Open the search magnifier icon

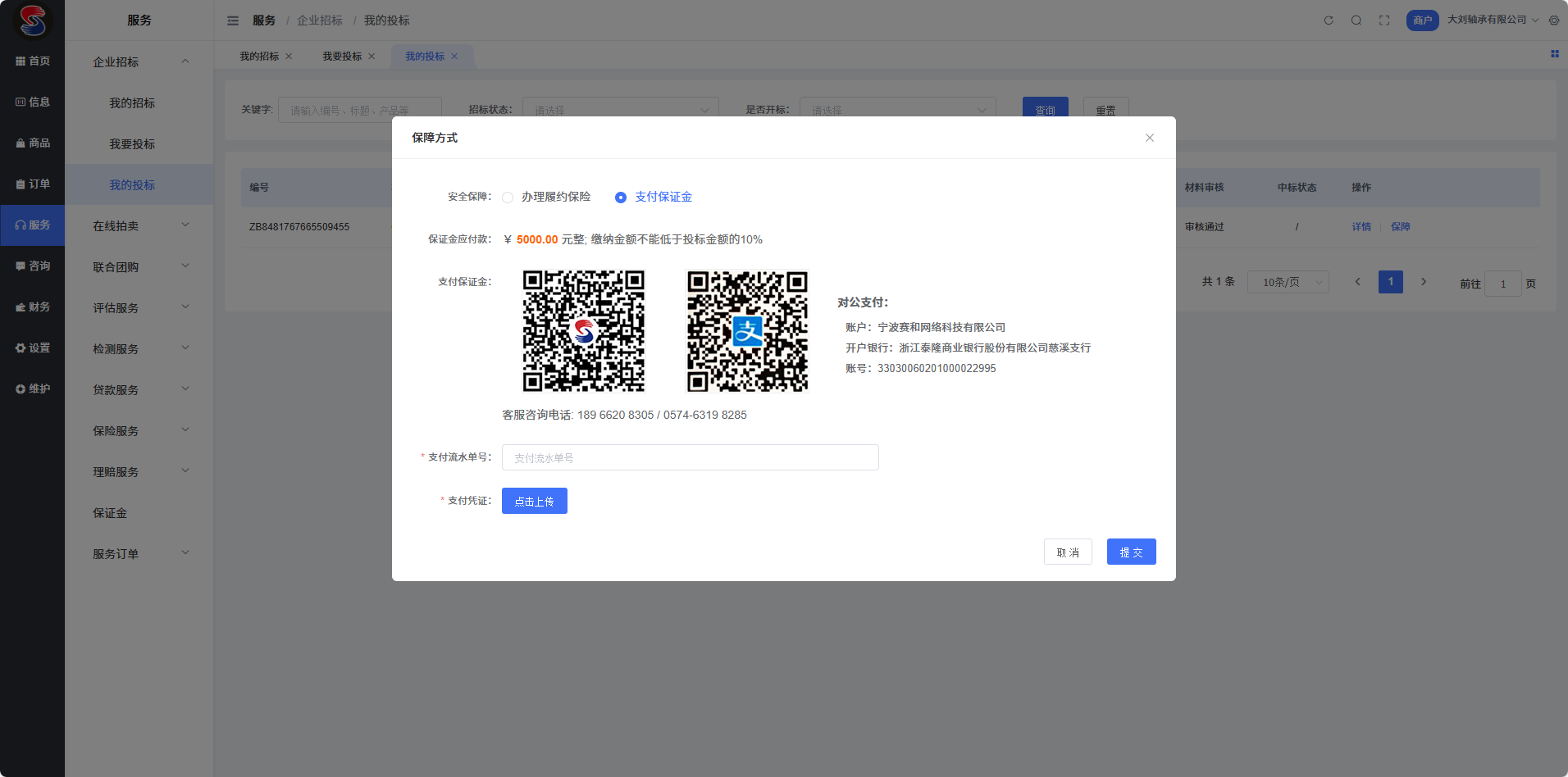tap(1356, 20)
